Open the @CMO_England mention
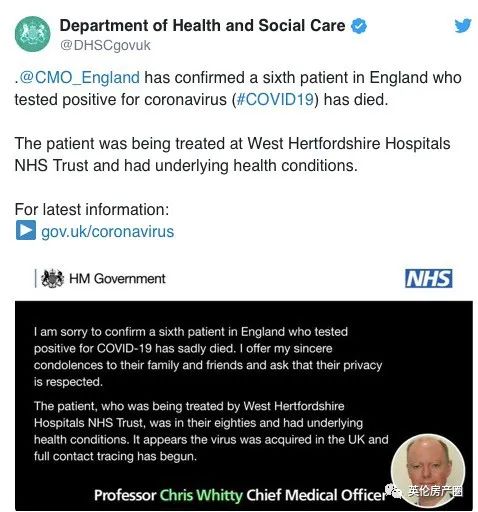 (79, 78)
